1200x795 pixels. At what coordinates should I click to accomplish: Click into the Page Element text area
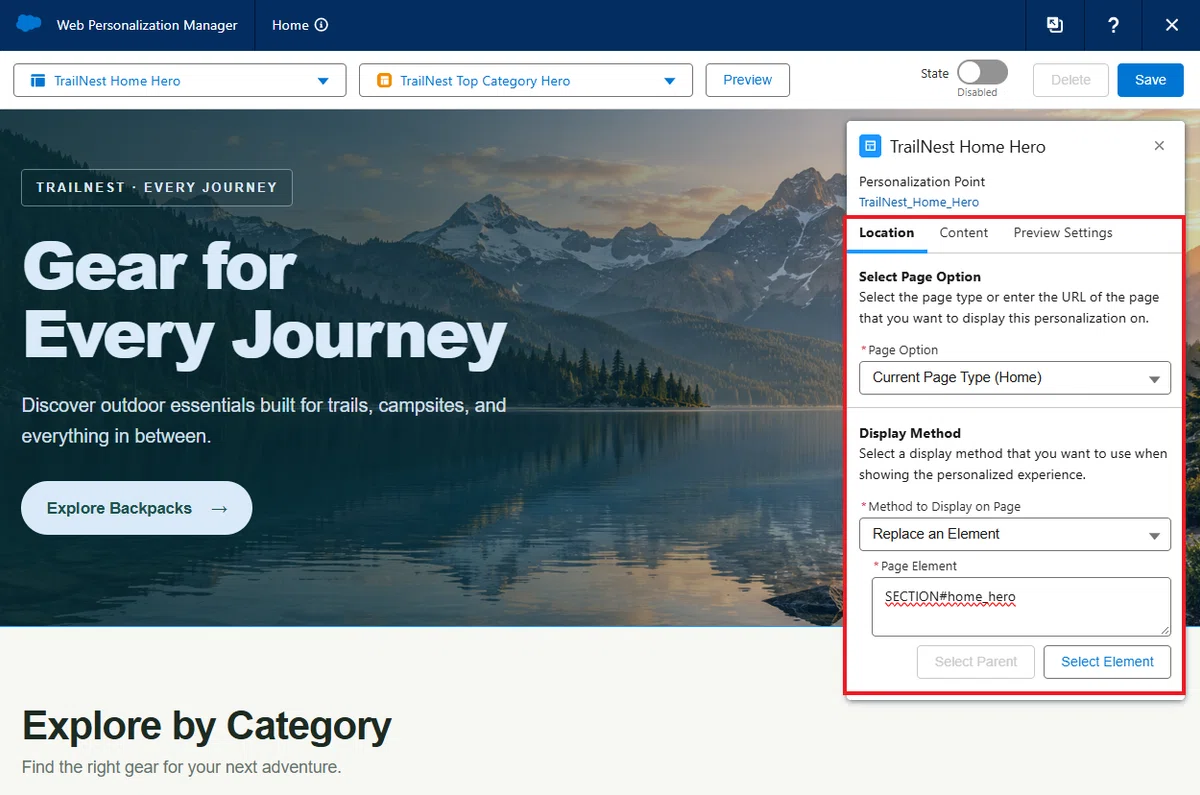click(1021, 607)
